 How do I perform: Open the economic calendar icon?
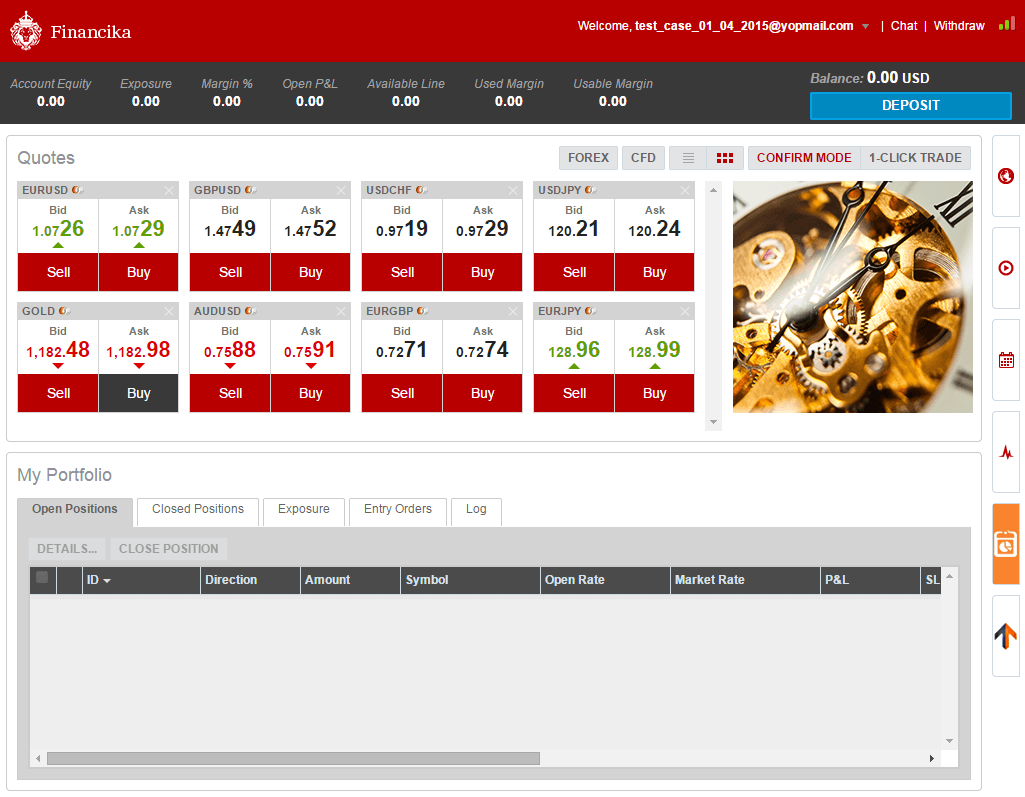(1004, 358)
